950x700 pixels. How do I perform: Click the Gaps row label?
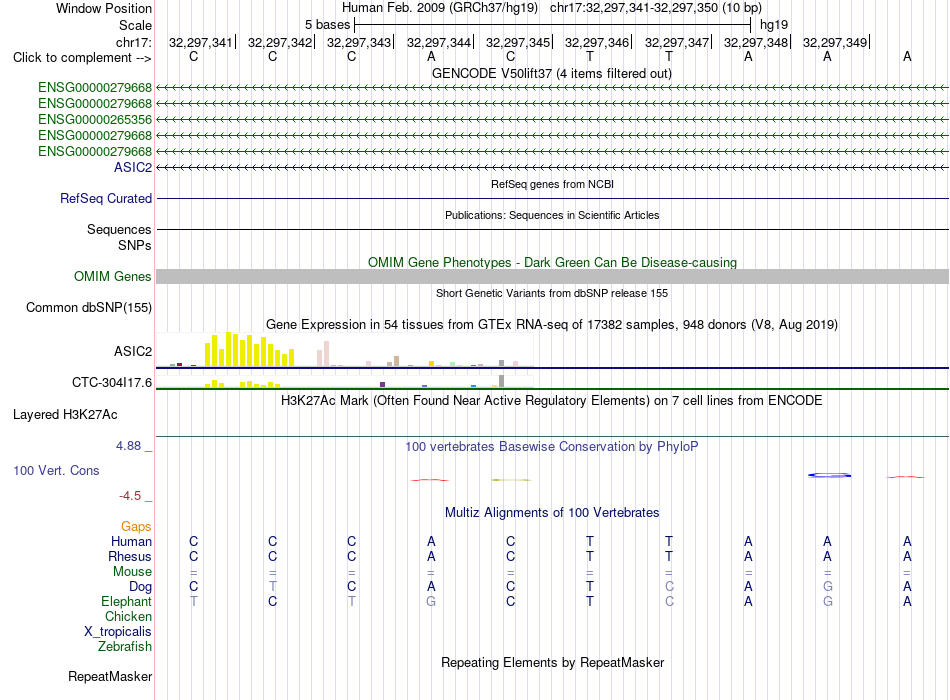click(136, 527)
